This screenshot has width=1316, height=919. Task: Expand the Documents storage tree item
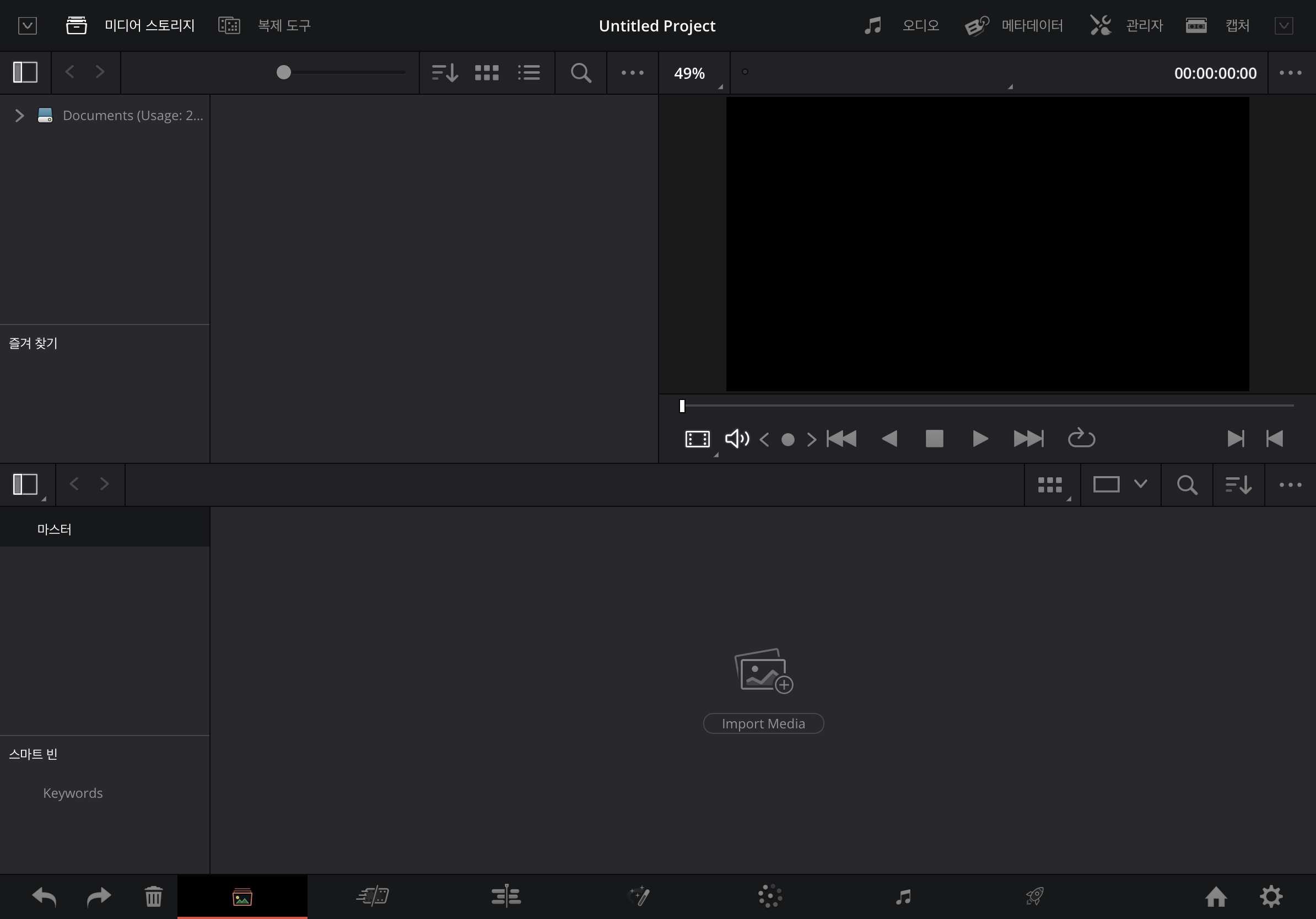pyautogui.click(x=19, y=116)
